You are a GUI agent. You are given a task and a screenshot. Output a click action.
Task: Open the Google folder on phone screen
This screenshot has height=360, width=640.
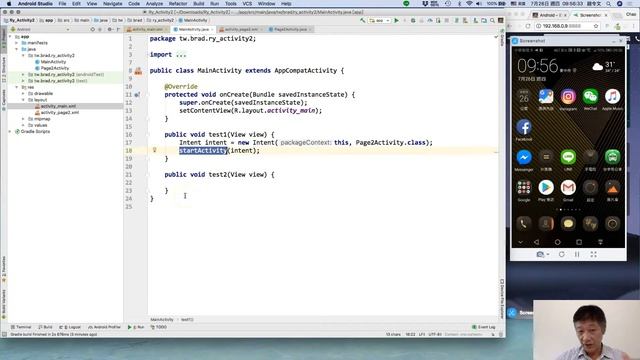click(x=524, y=188)
